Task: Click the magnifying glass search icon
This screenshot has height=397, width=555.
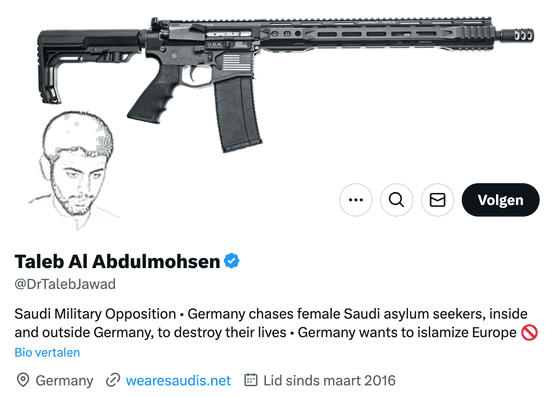Action: point(396,200)
